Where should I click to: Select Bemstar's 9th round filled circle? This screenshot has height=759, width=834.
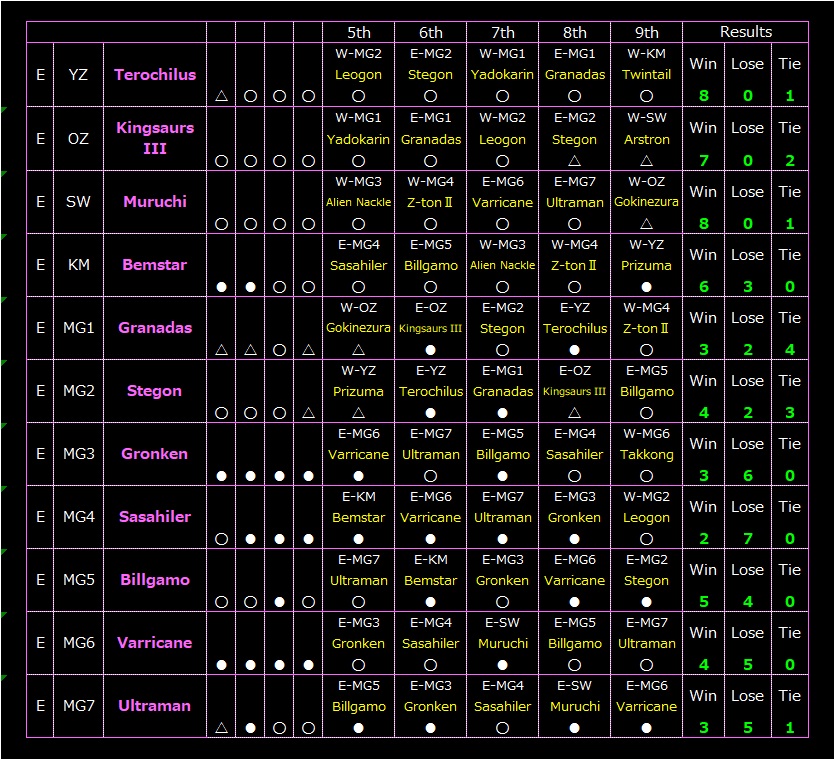(646, 287)
